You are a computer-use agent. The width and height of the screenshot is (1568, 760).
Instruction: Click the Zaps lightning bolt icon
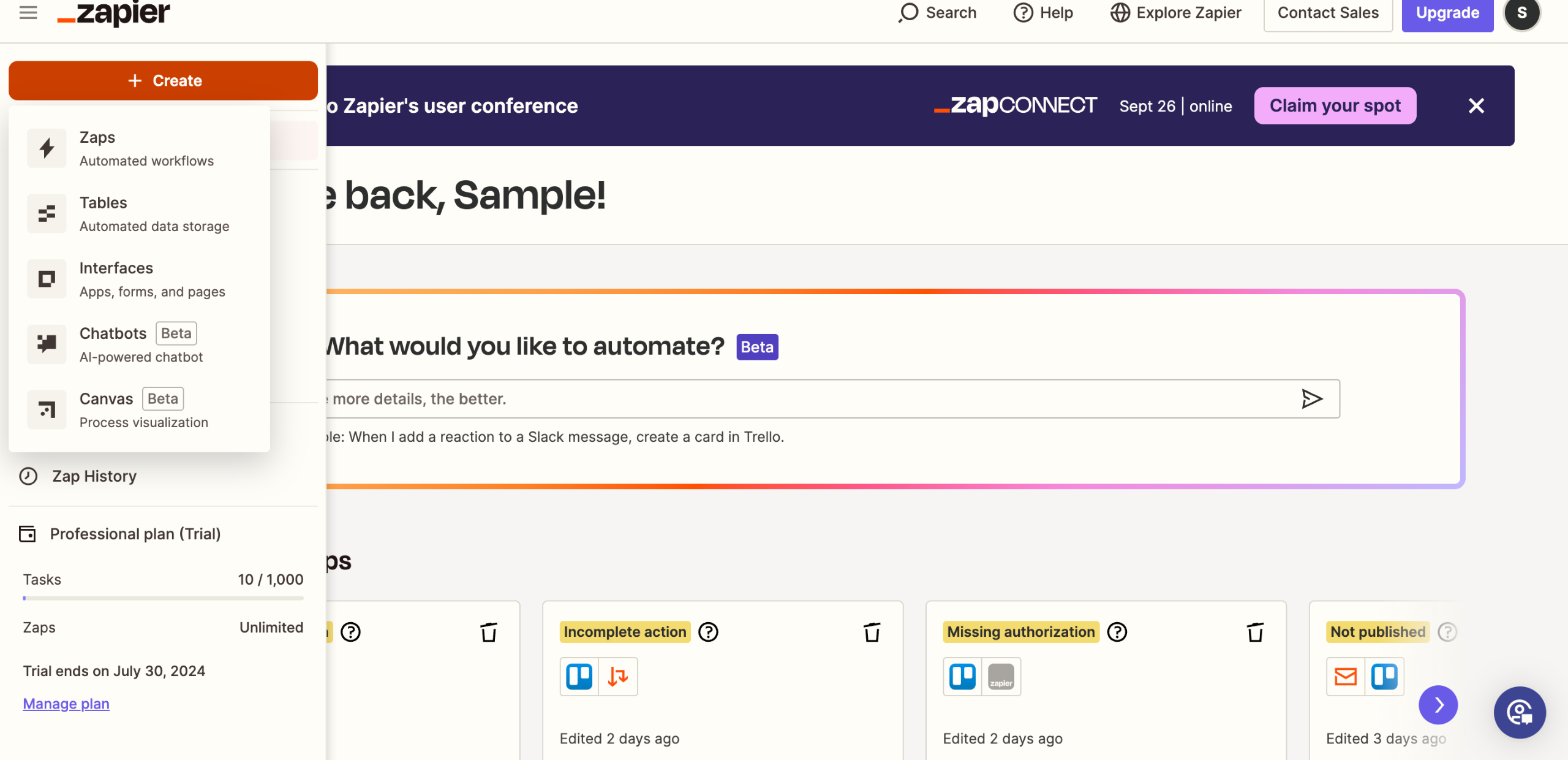coord(47,148)
